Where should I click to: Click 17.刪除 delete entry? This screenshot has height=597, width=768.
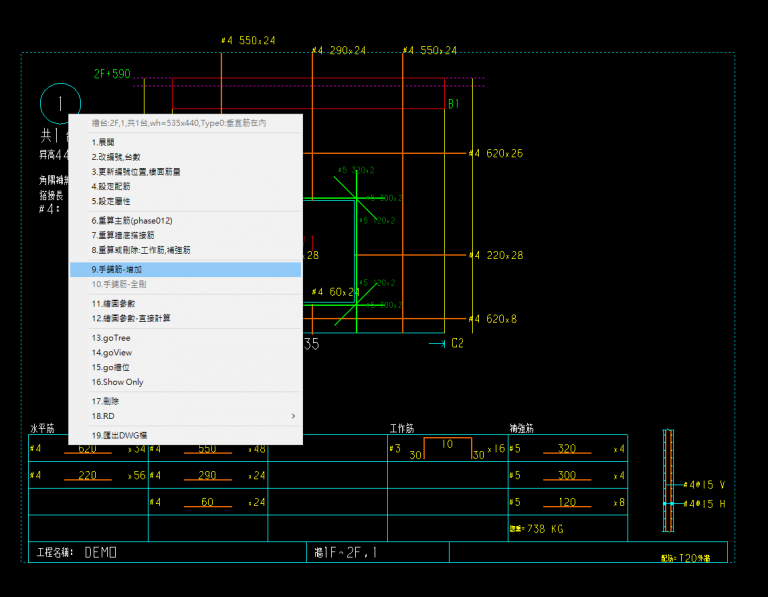186,401
